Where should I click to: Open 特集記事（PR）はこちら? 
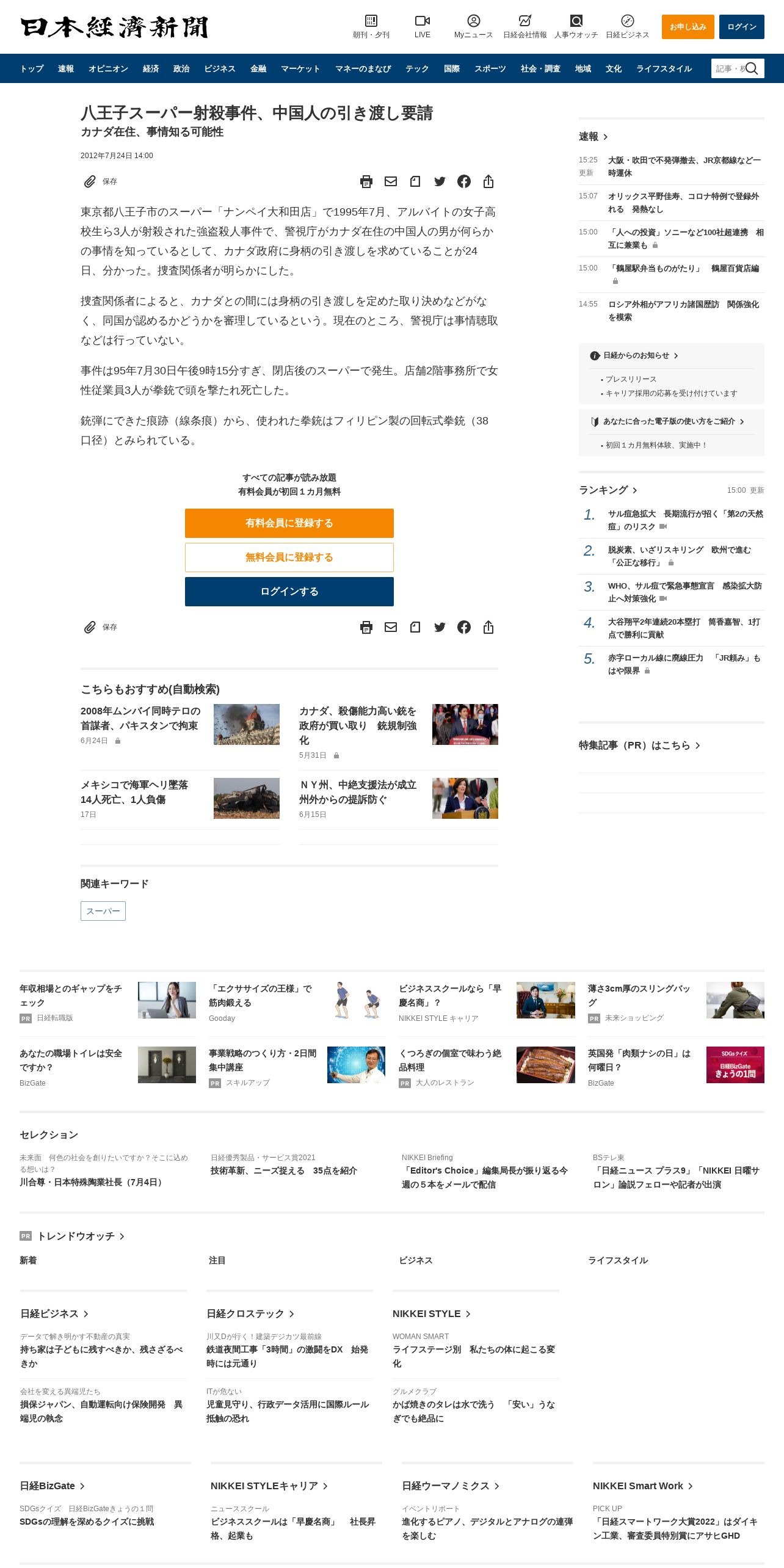coord(639,745)
